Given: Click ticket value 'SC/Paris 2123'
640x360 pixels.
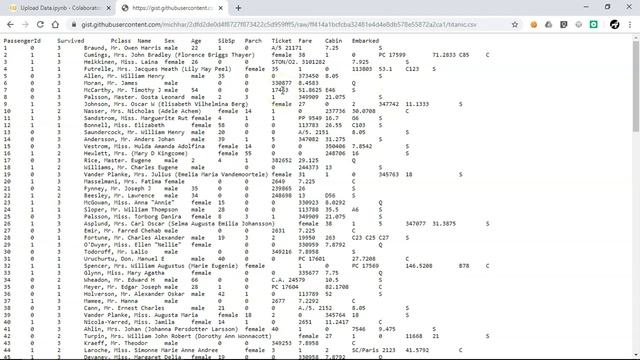Looking at the screenshot, I should click(373, 350).
